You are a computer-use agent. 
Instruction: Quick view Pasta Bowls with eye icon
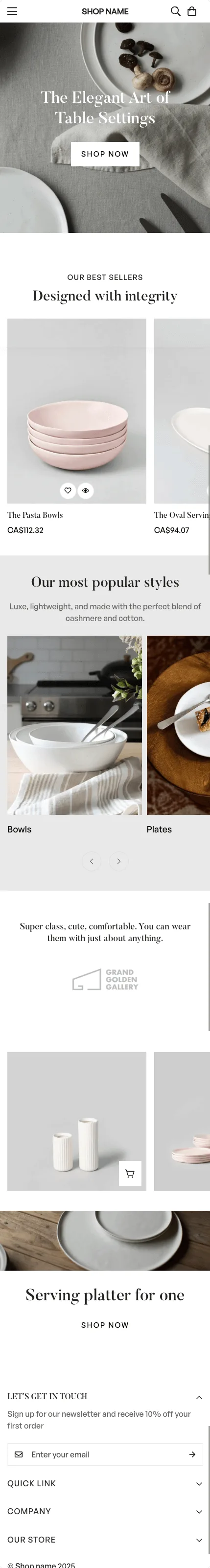tap(86, 490)
